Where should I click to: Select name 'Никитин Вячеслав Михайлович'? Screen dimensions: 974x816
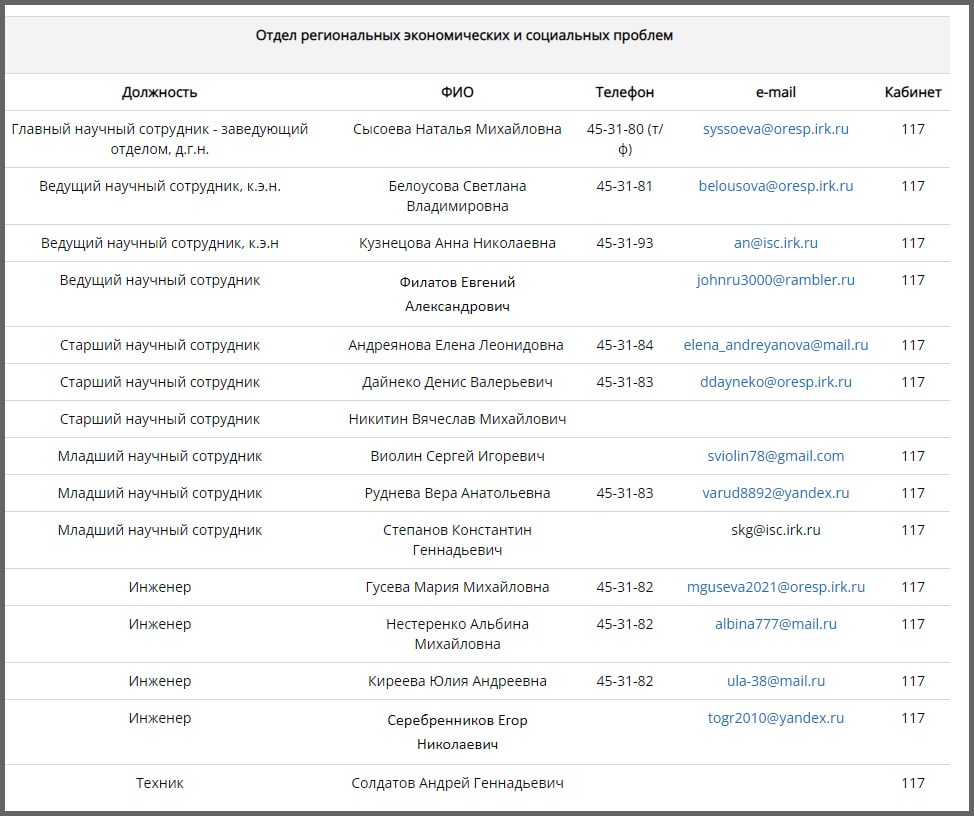click(x=457, y=419)
